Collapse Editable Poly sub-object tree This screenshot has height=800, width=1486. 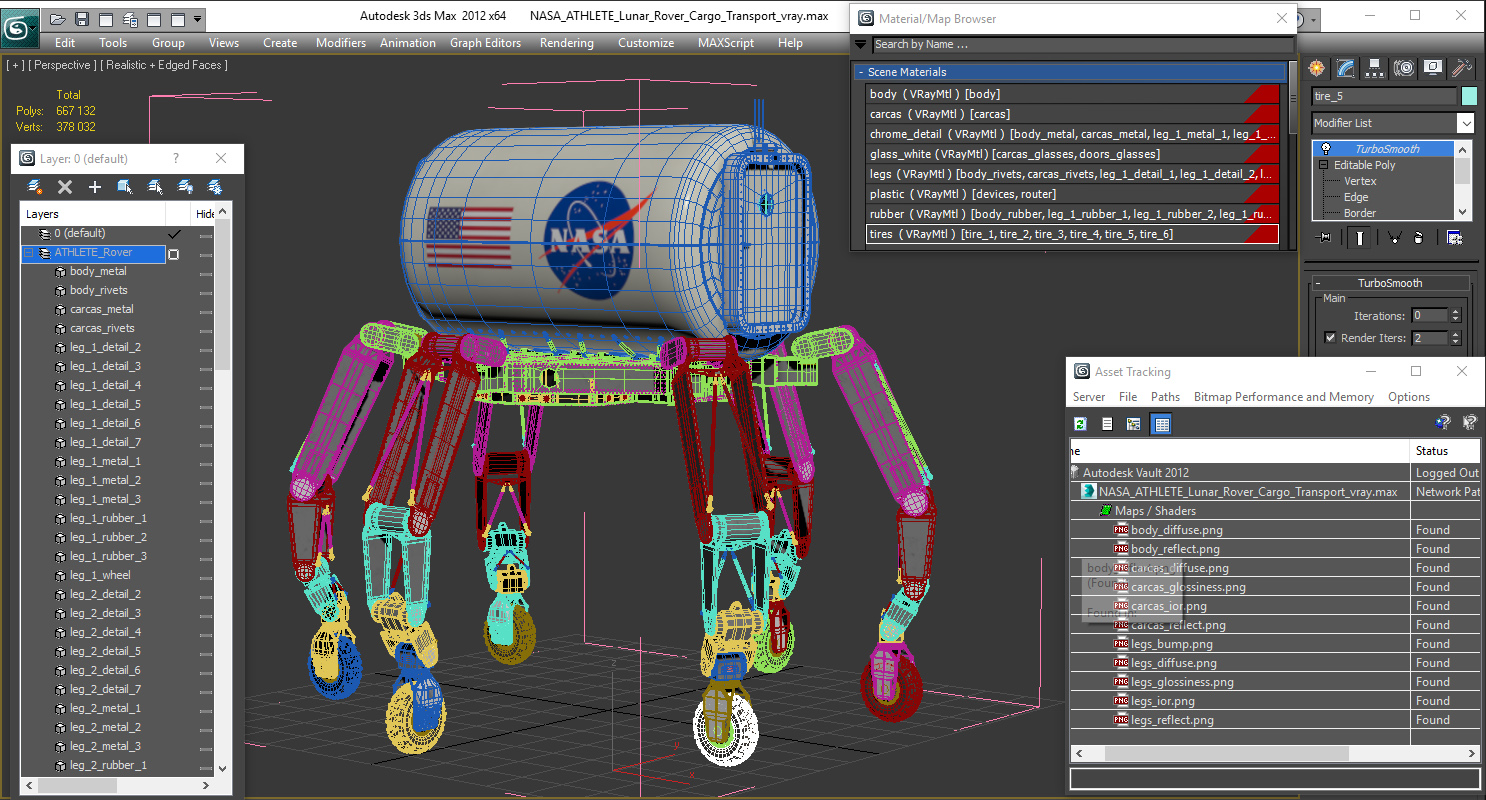tap(1324, 165)
